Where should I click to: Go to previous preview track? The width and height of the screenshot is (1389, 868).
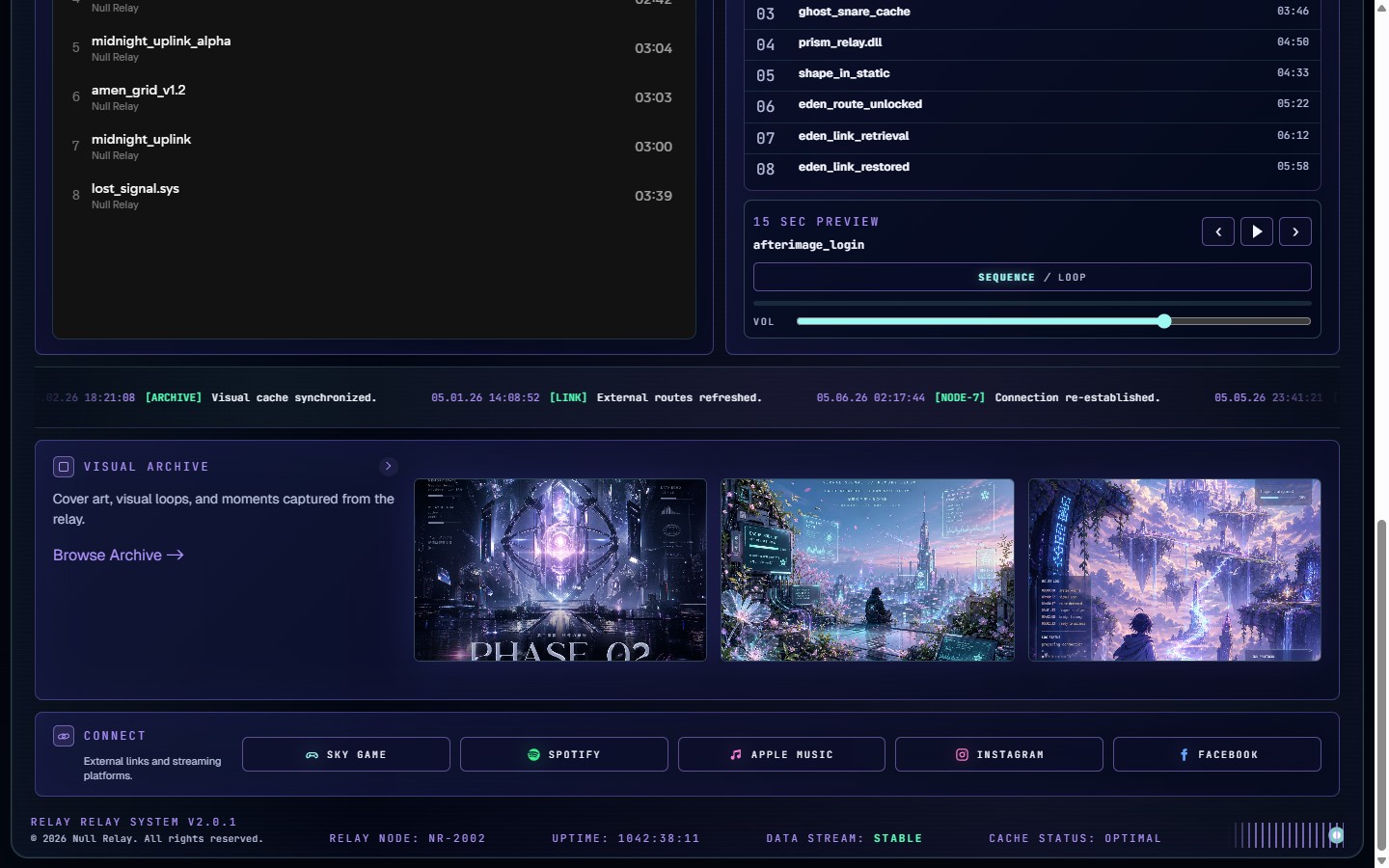(x=1218, y=231)
